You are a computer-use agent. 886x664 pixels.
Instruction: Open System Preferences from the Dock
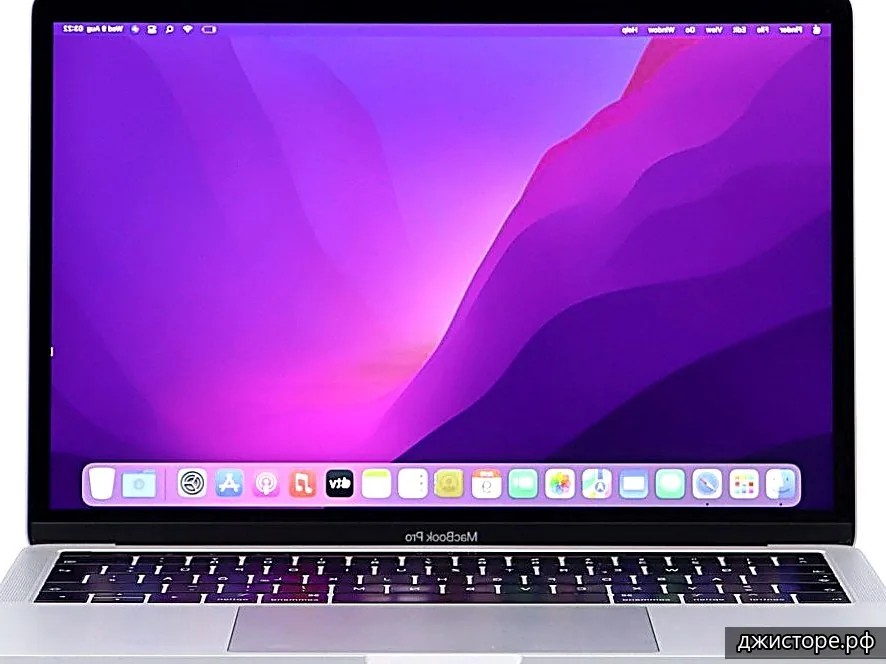(x=192, y=484)
